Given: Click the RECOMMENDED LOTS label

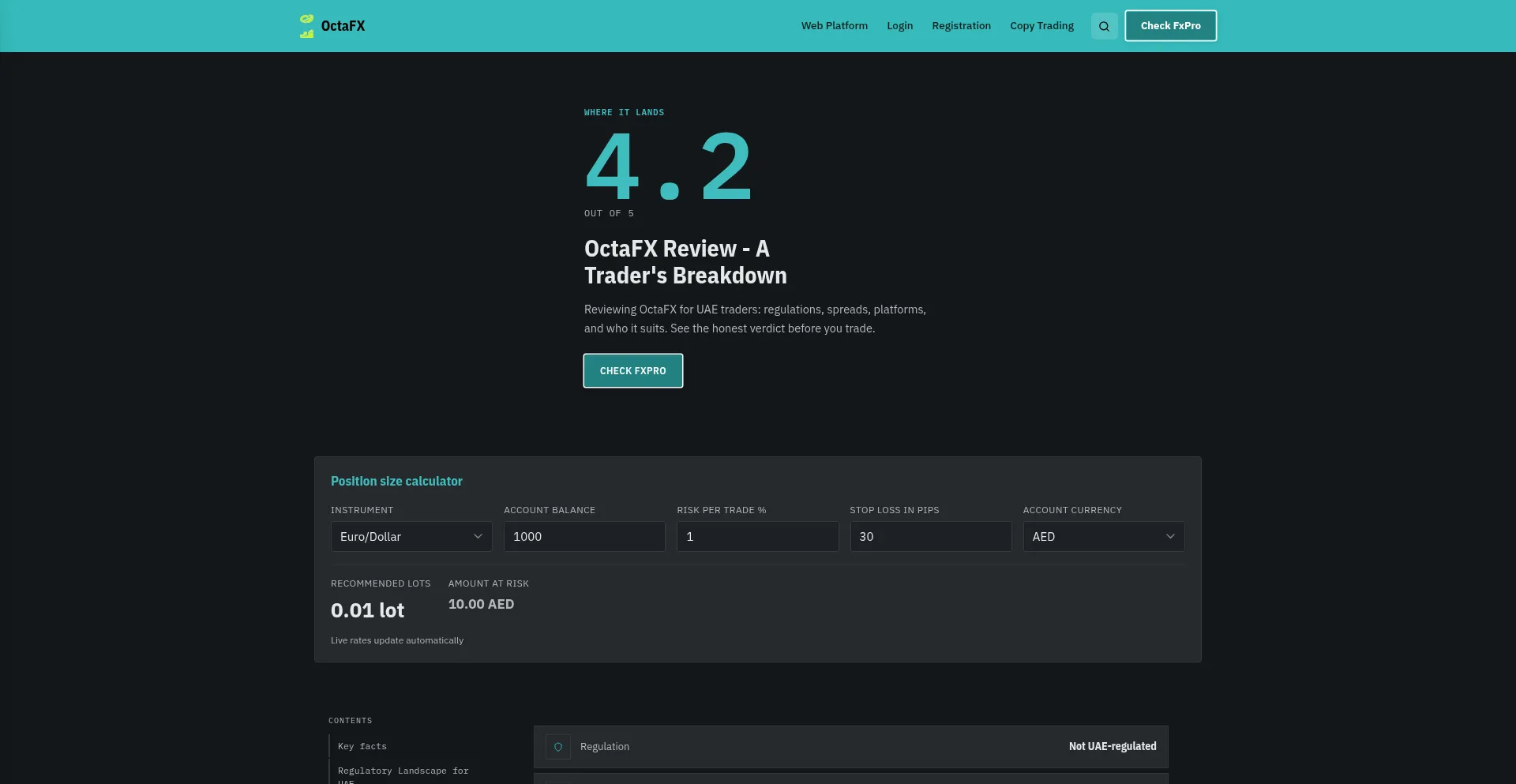Looking at the screenshot, I should click(381, 583).
